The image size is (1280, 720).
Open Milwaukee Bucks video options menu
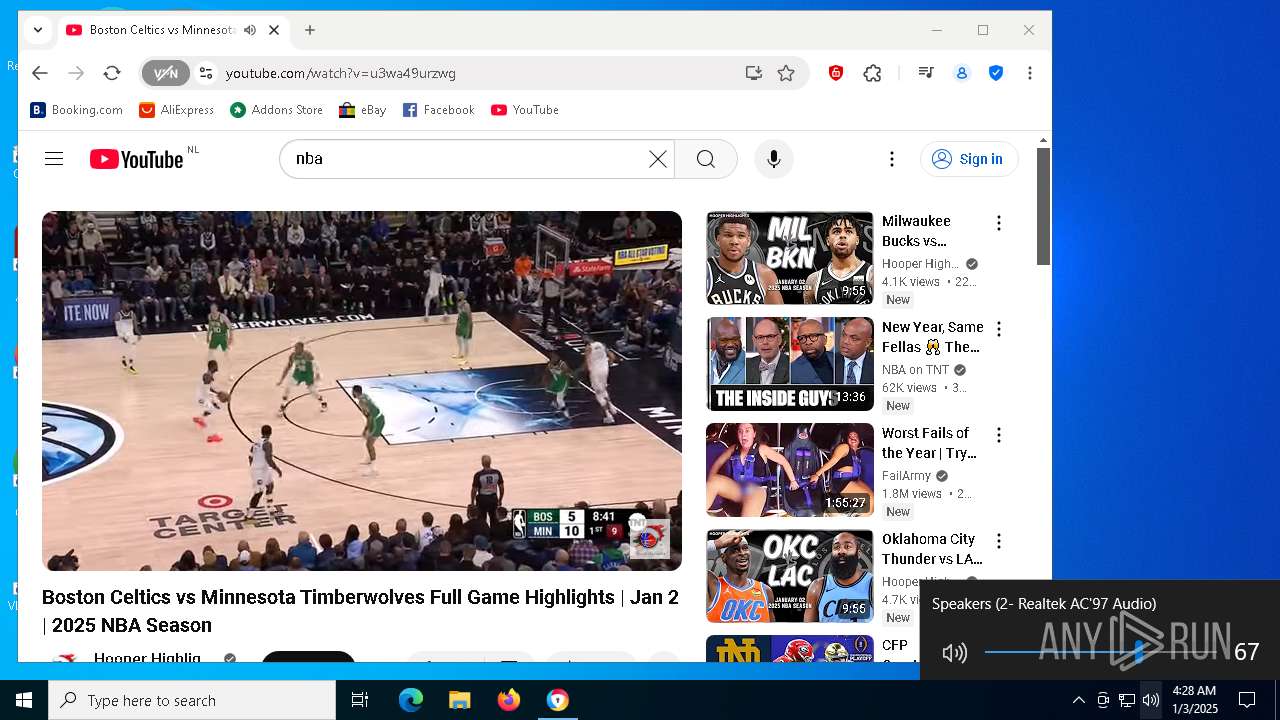click(x=998, y=223)
